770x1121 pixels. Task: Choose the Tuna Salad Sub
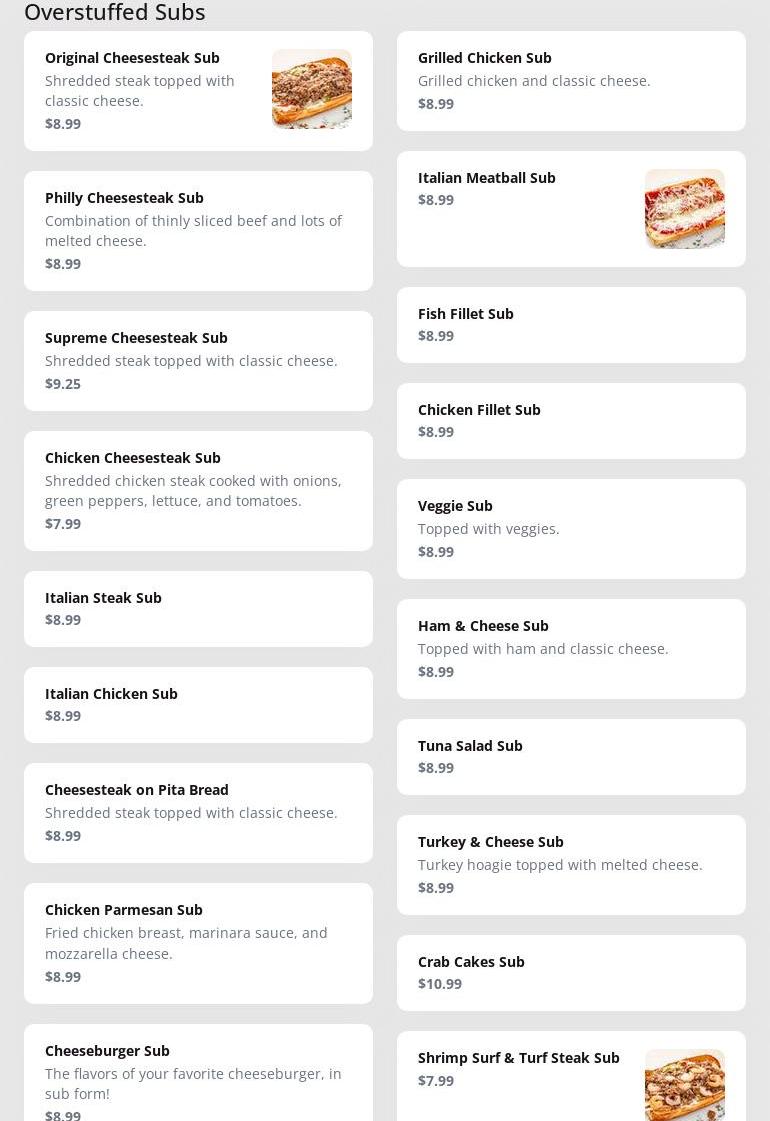571,756
